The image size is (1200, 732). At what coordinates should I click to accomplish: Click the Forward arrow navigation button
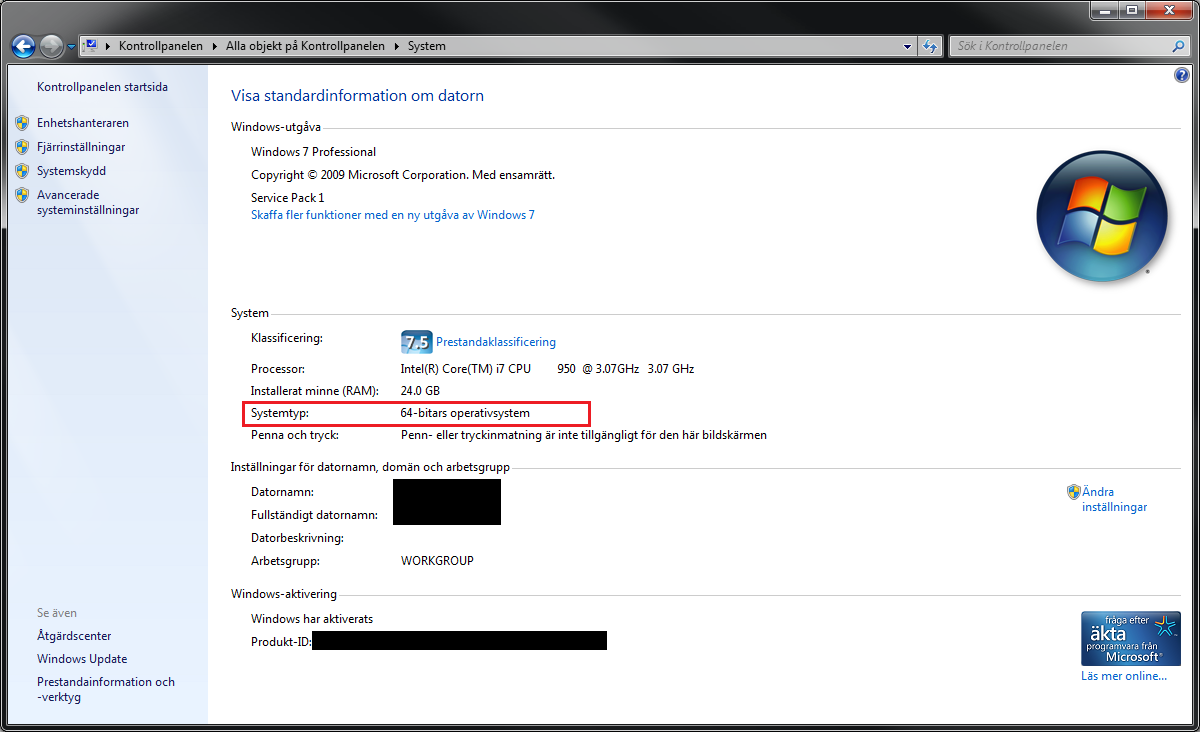(x=52, y=46)
